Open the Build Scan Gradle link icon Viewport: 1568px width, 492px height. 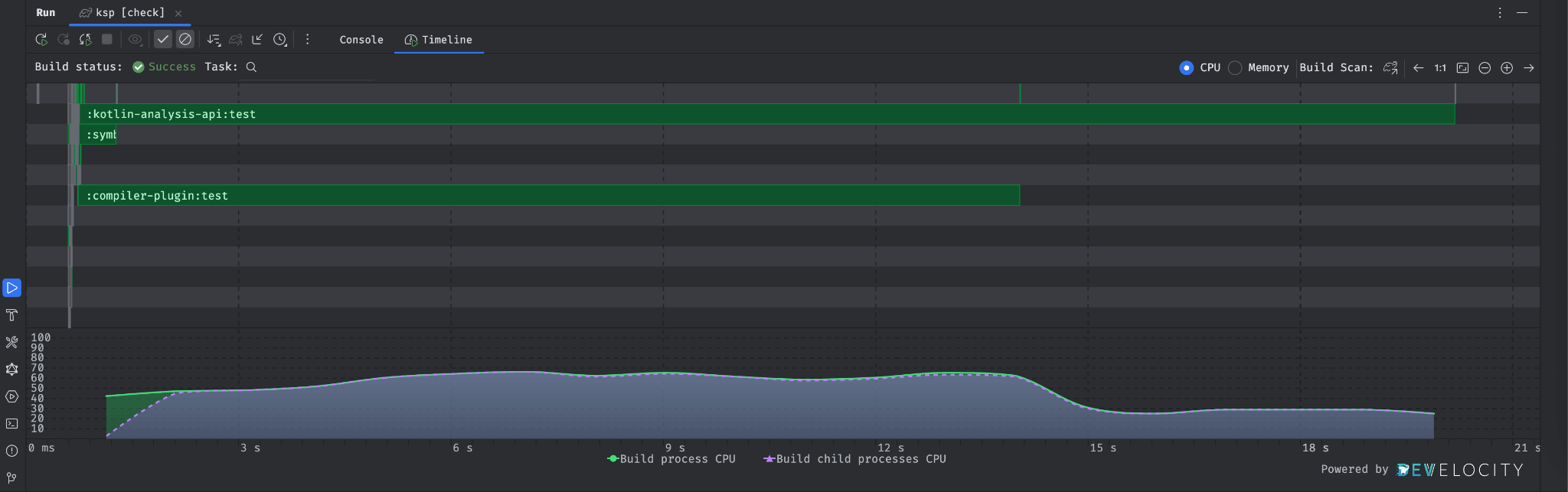1390,68
